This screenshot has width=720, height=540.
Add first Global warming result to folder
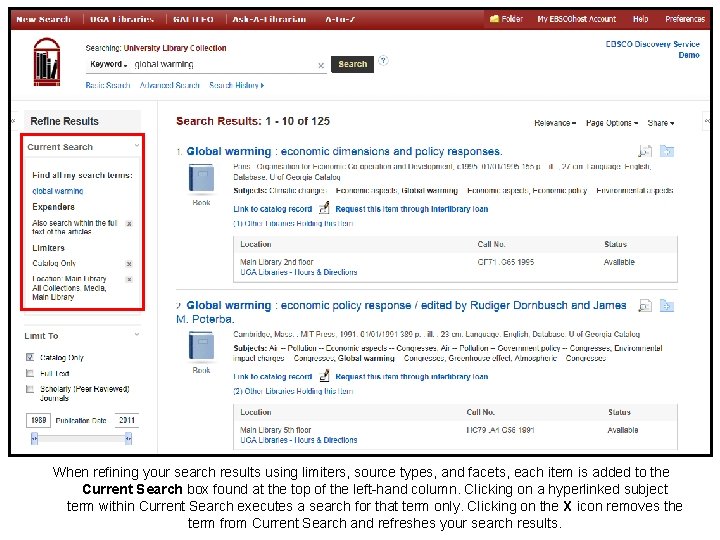pyautogui.click(x=667, y=151)
